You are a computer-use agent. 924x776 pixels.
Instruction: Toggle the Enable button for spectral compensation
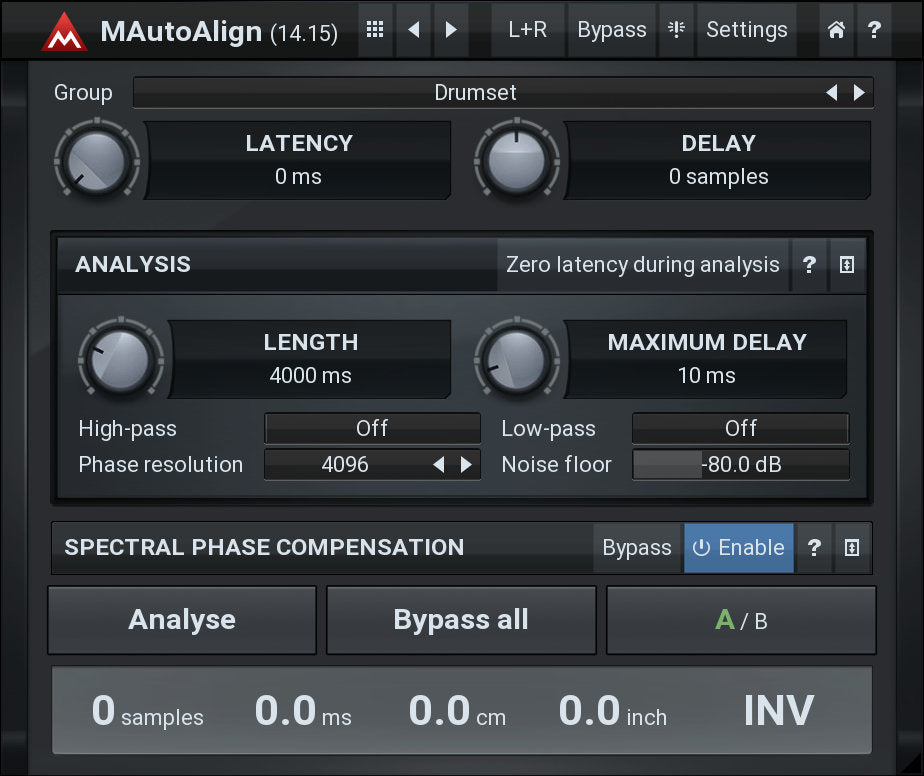click(x=738, y=548)
